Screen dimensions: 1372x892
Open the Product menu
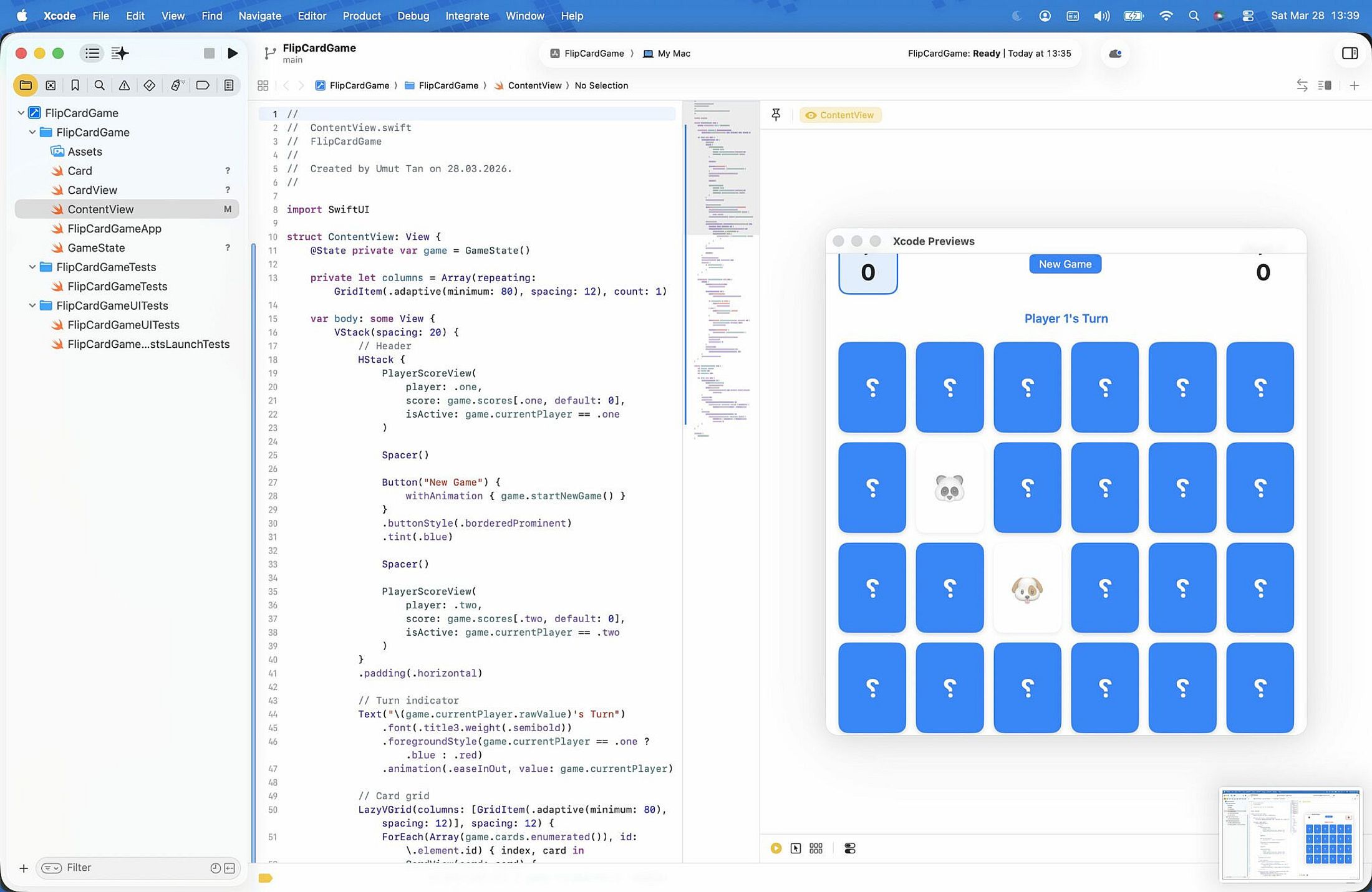click(x=361, y=16)
